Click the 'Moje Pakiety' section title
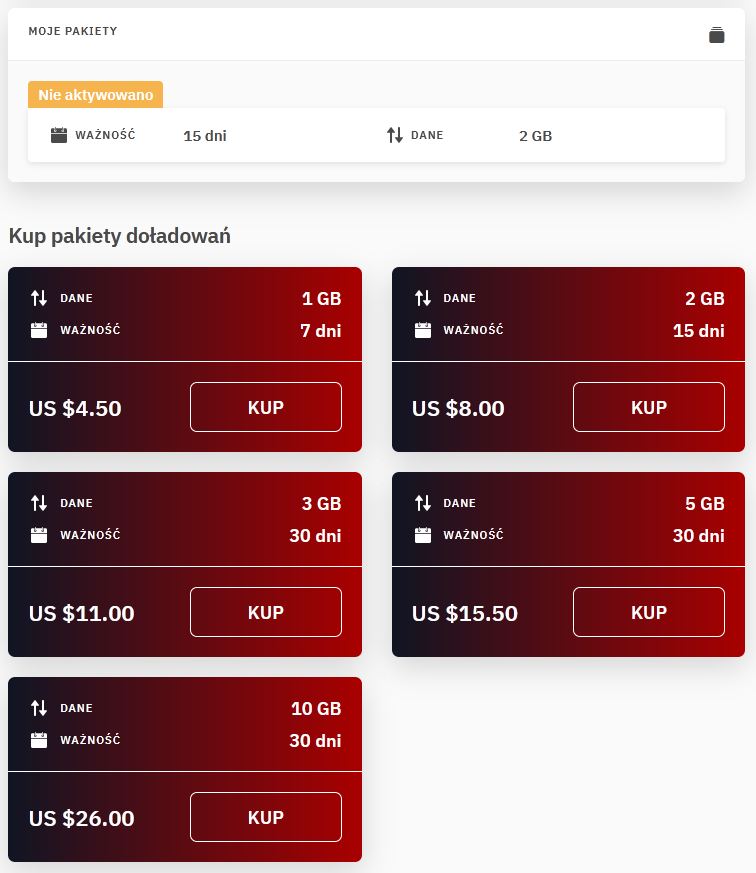The width and height of the screenshot is (756, 873). click(73, 32)
